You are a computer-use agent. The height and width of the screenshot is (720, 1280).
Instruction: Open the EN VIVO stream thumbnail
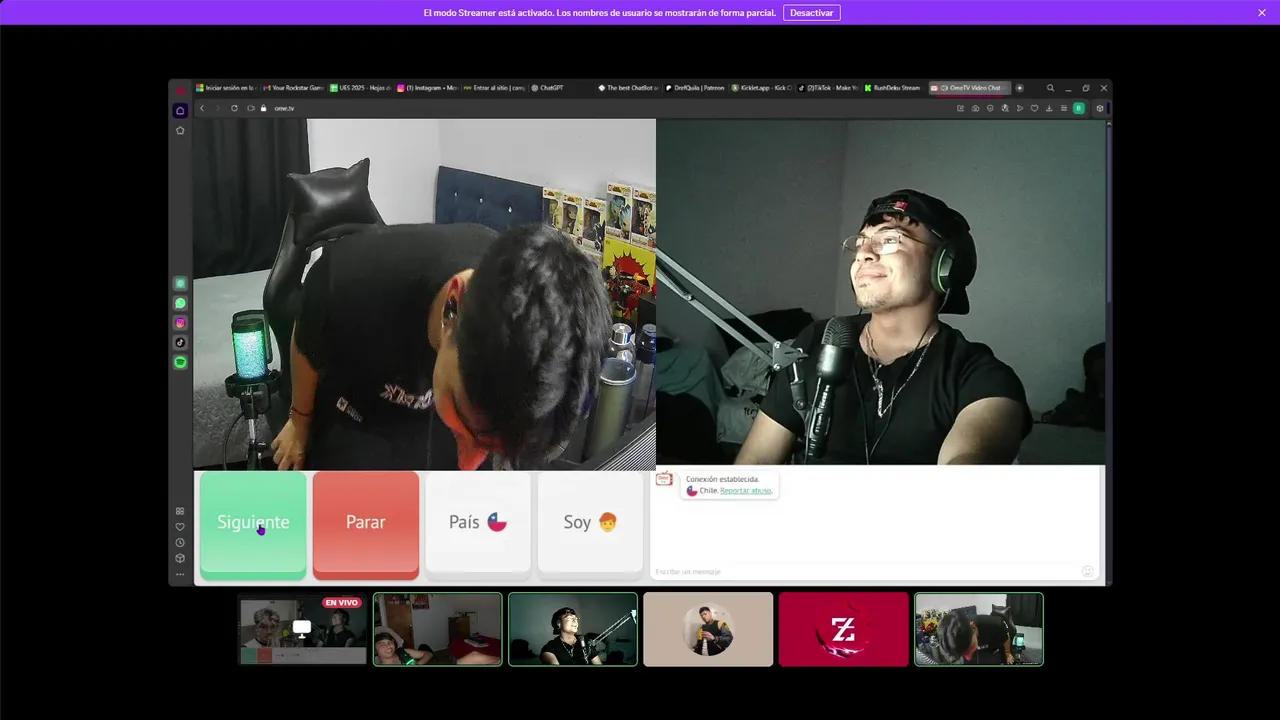[302, 629]
